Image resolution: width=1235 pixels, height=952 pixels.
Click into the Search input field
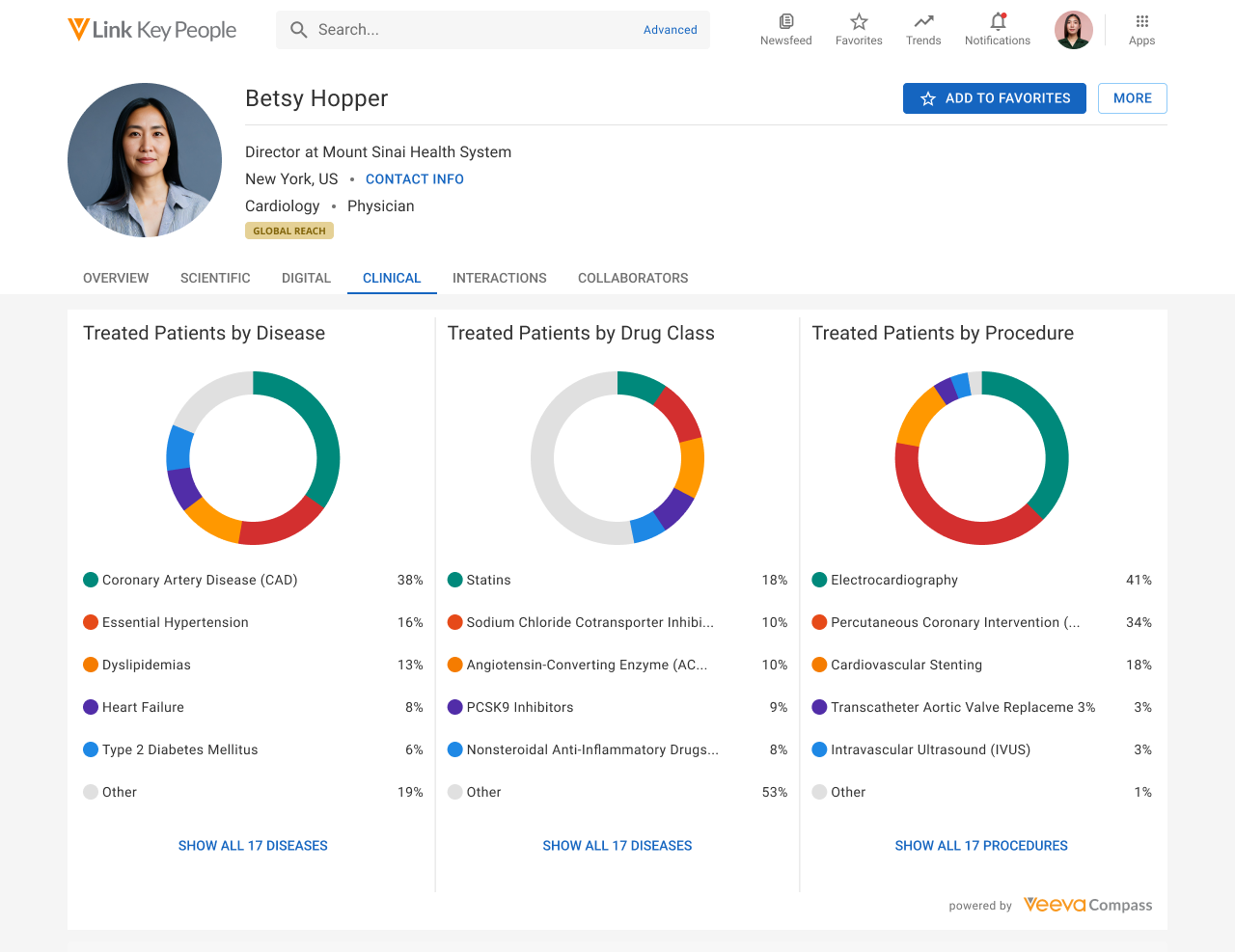(473, 30)
